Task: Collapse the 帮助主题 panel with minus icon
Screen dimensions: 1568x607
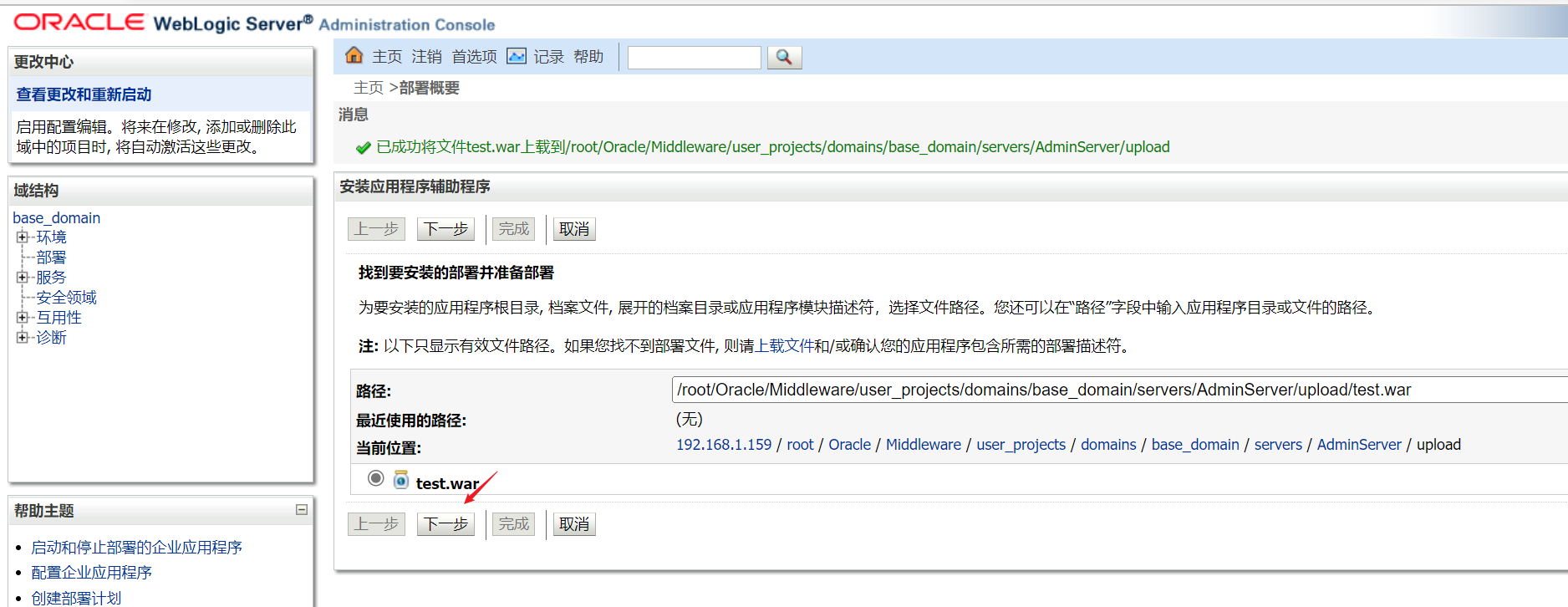Action: [302, 509]
